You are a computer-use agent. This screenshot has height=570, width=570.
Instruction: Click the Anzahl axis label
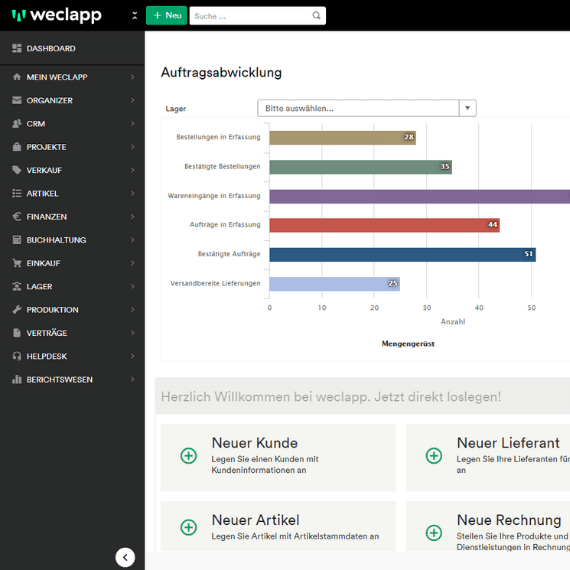(453, 321)
